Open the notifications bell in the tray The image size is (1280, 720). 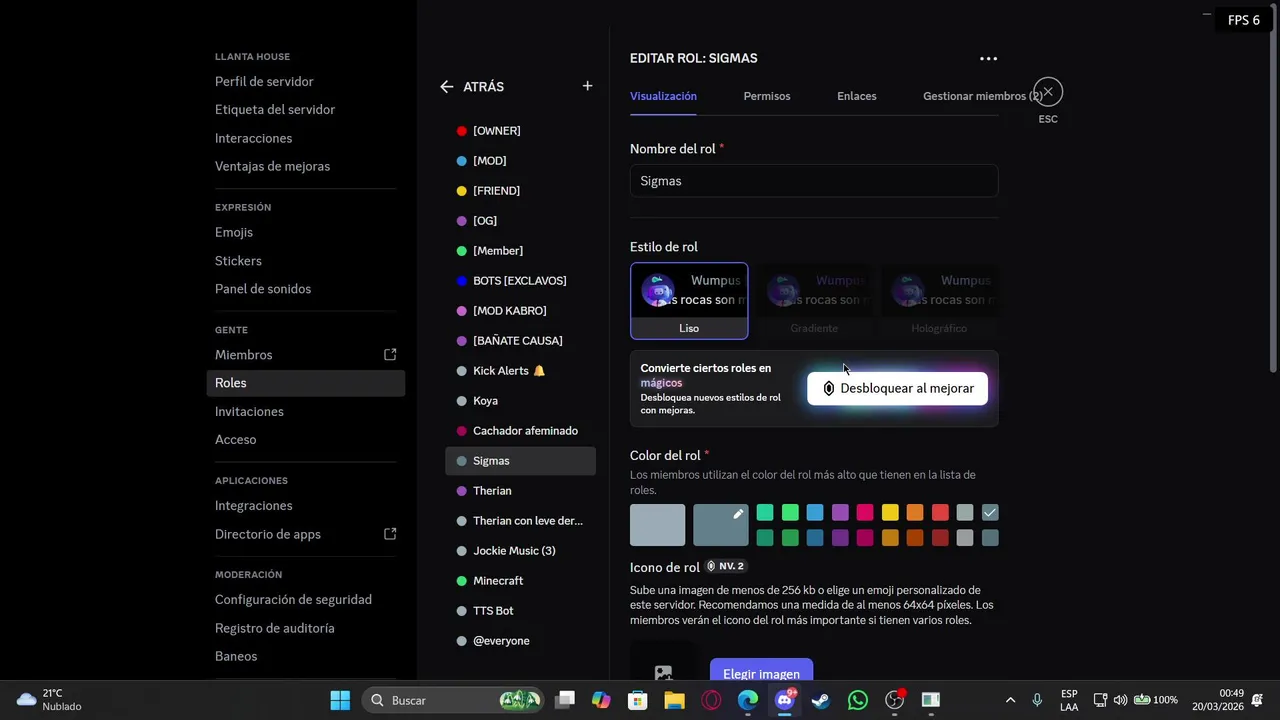[1257, 700]
